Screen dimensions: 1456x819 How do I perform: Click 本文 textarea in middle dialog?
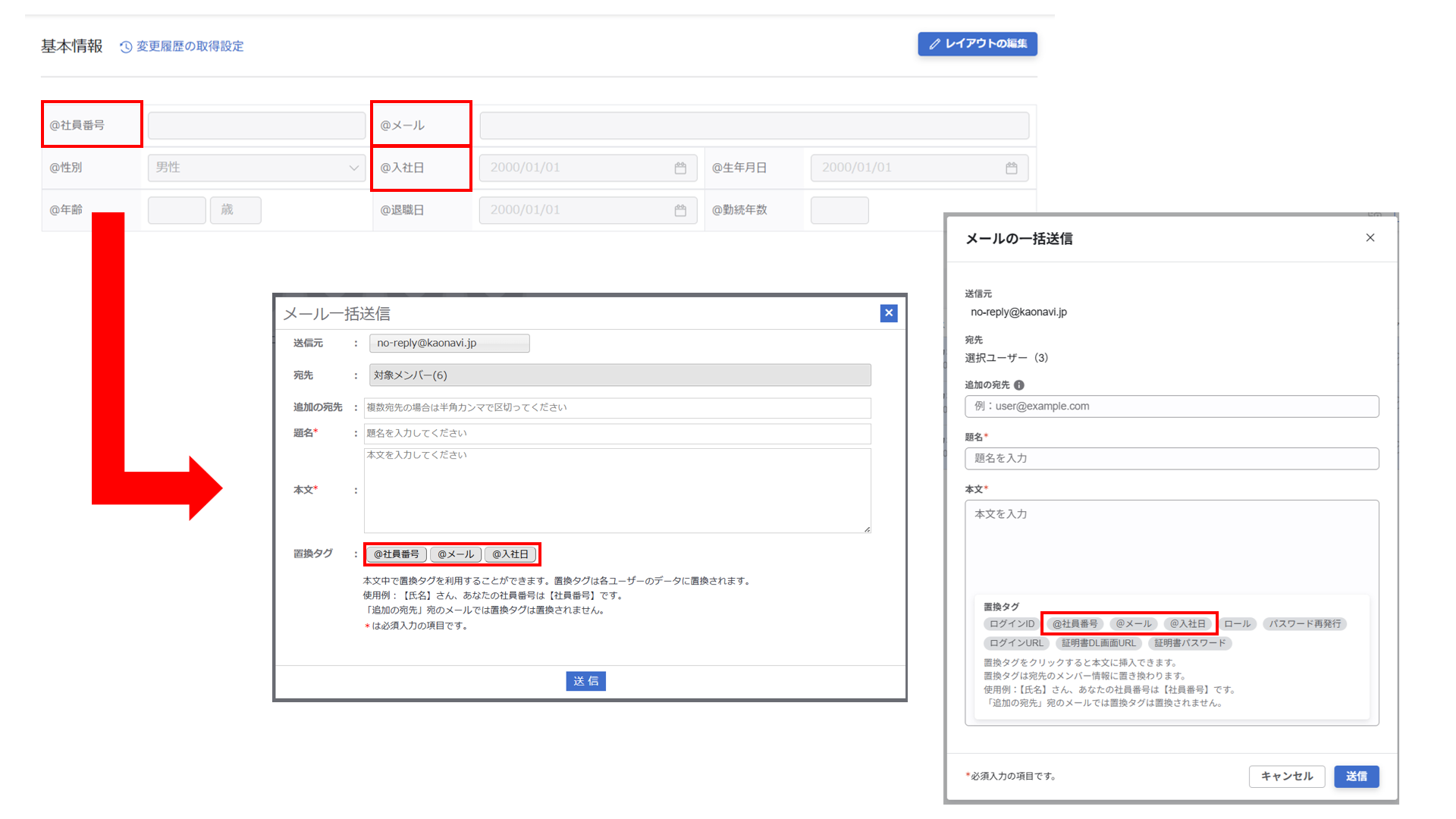(x=617, y=491)
